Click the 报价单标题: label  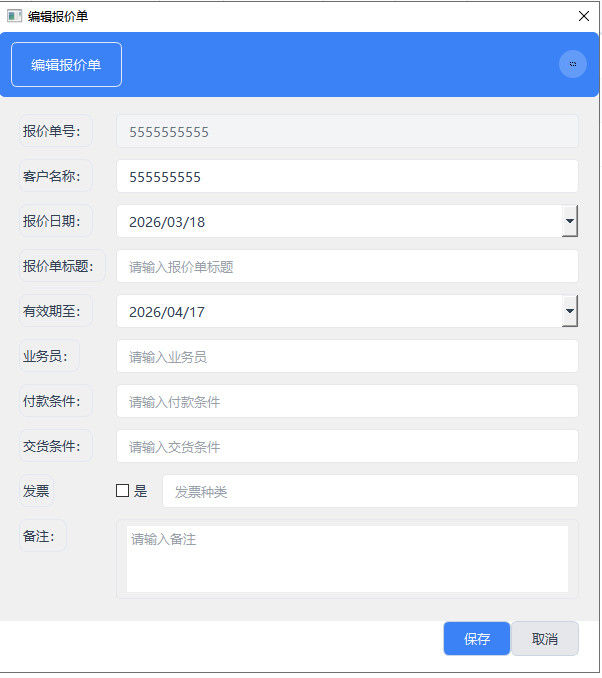click(x=62, y=266)
